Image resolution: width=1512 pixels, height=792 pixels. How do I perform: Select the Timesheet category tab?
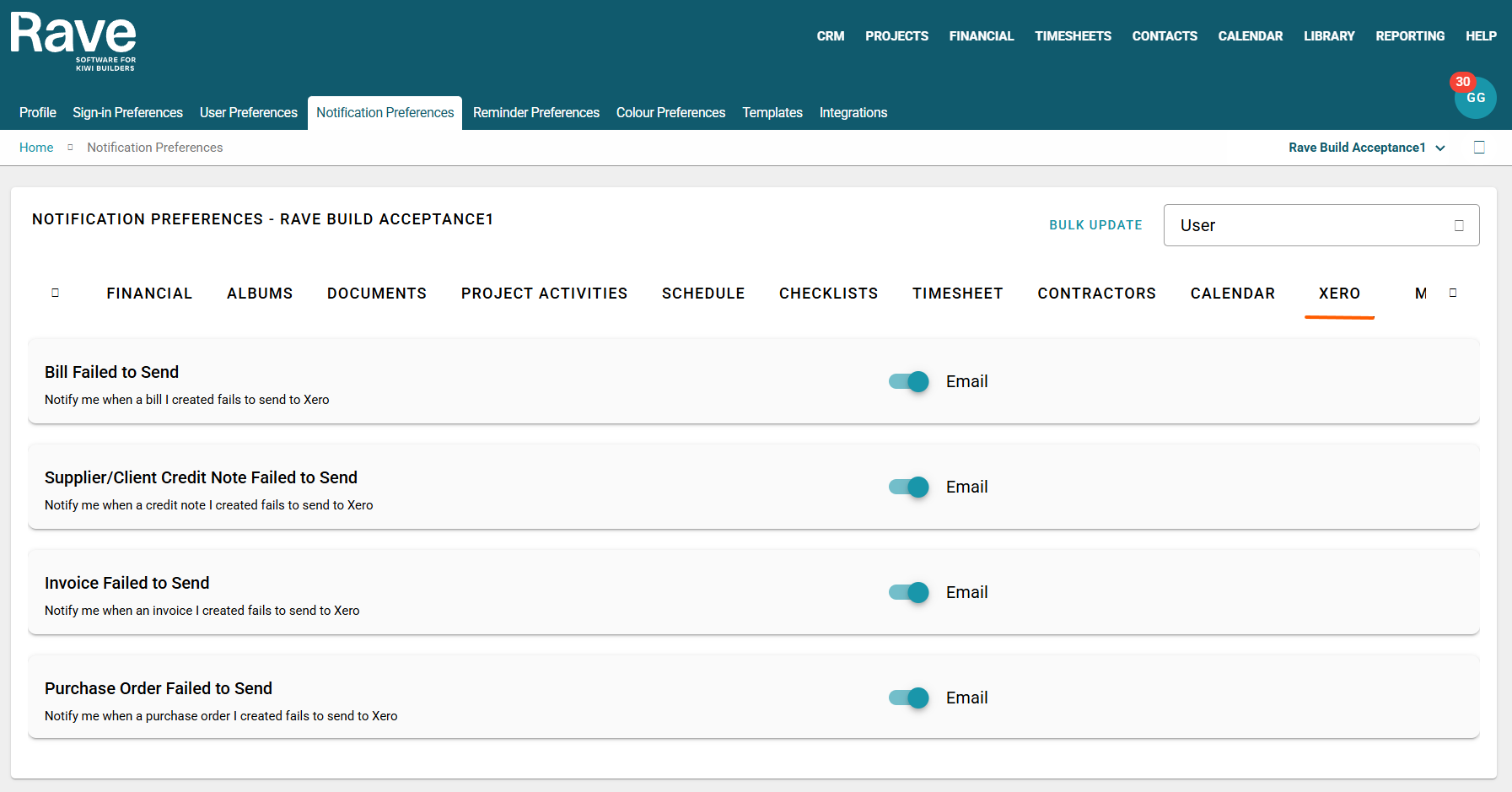pyautogui.click(x=958, y=294)
